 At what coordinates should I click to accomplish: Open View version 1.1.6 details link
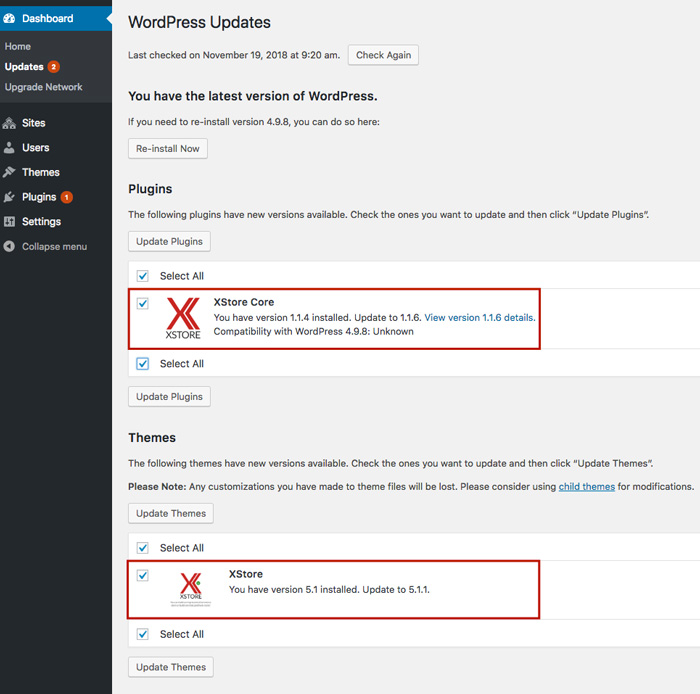pos(479,318)
